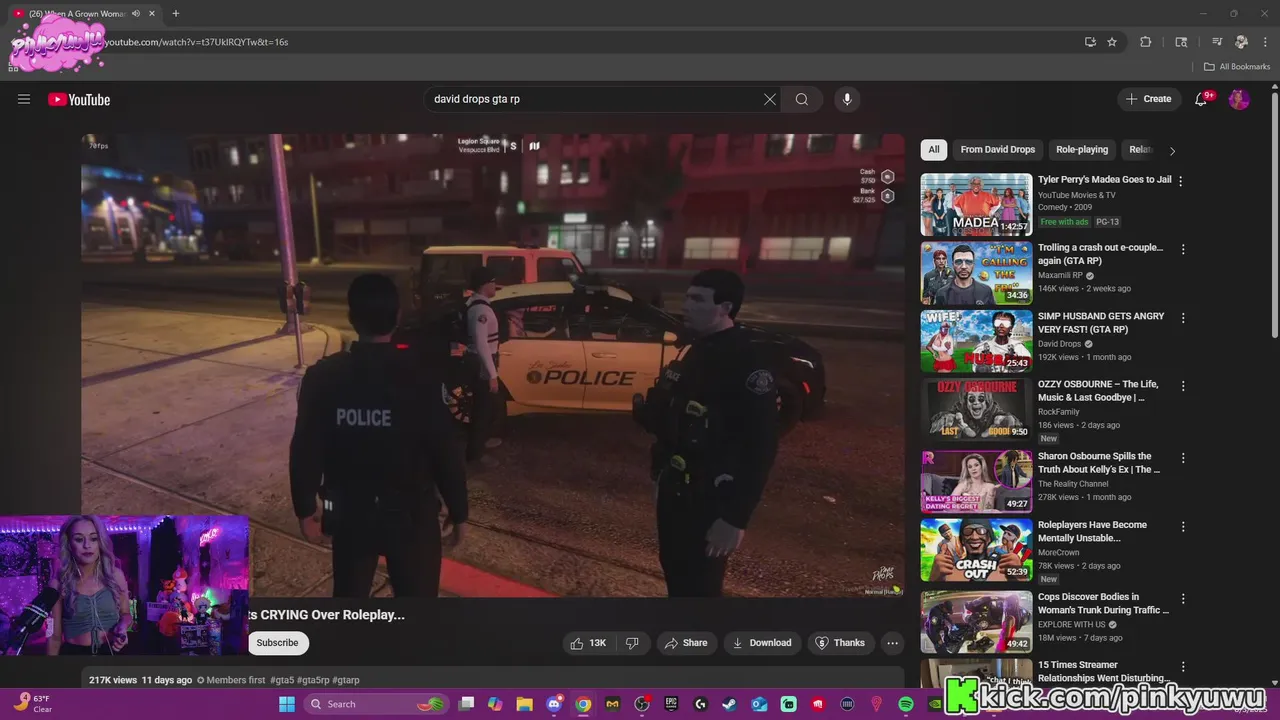The width and height of the screenshot is (1280, 720).
Task: Open options for SIMP HUSBAND video
Action: pos(1183,318)
